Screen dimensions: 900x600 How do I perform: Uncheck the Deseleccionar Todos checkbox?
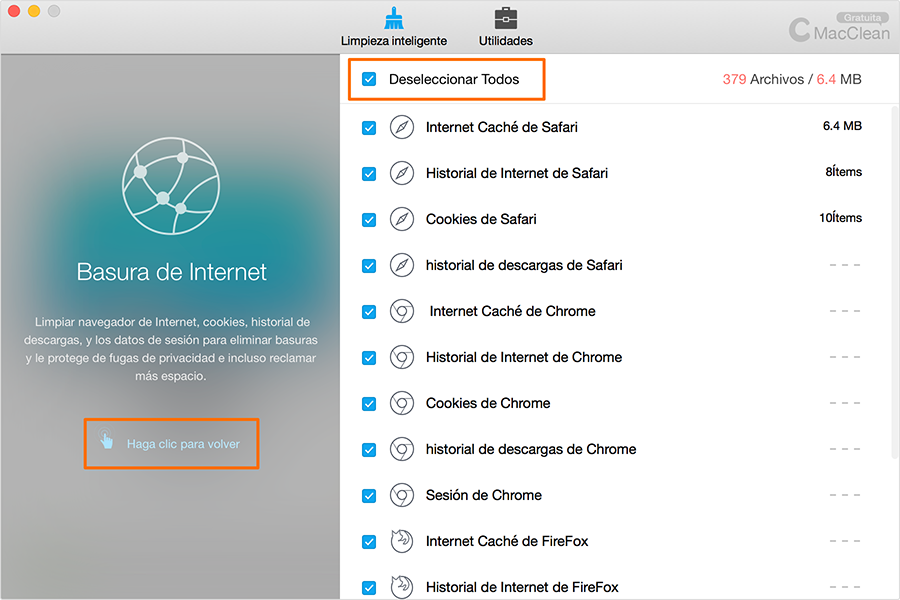tap(369, 79)
